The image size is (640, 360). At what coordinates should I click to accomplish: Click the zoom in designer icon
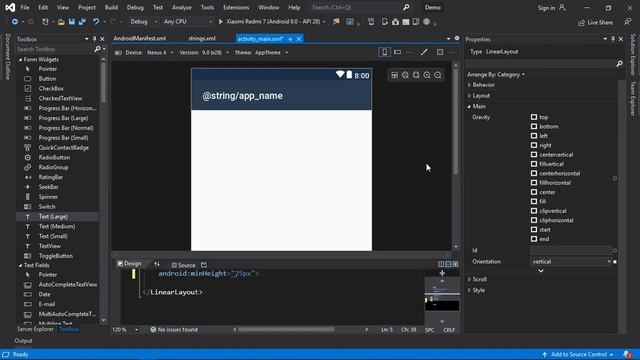pos(427,75)
